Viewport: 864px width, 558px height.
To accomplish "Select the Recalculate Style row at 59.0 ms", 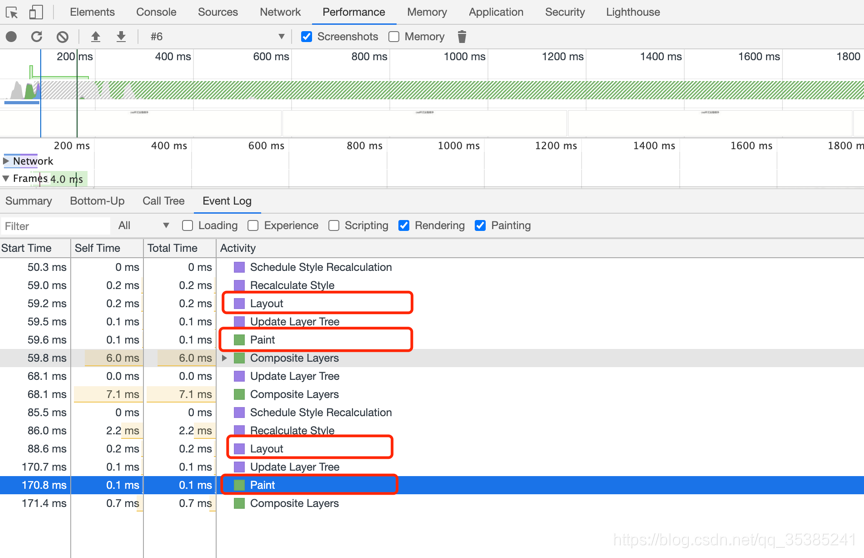I will (x=432, y=285).
